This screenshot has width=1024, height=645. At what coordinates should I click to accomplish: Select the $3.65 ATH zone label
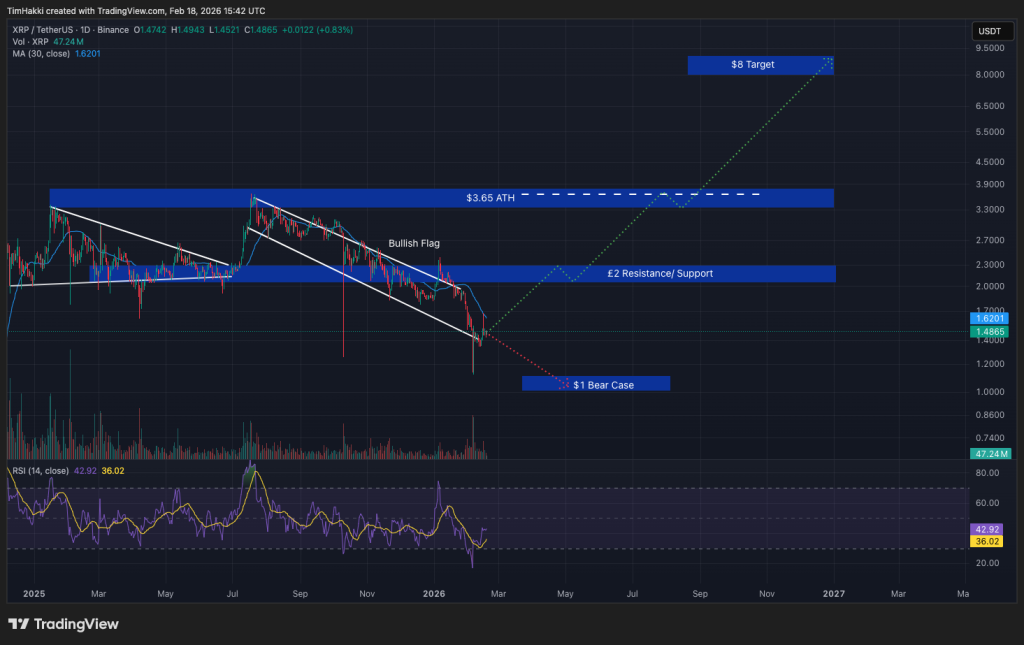tap(490, 198)
